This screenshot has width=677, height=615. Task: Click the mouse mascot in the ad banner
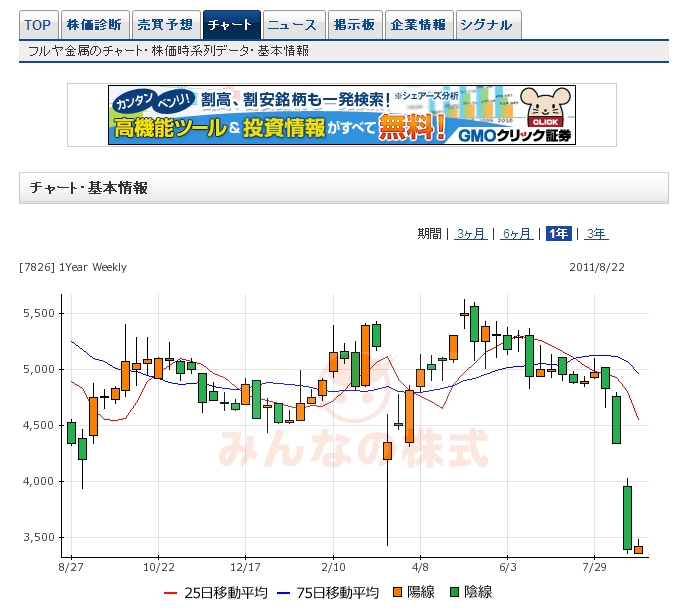tap(547, 108)
